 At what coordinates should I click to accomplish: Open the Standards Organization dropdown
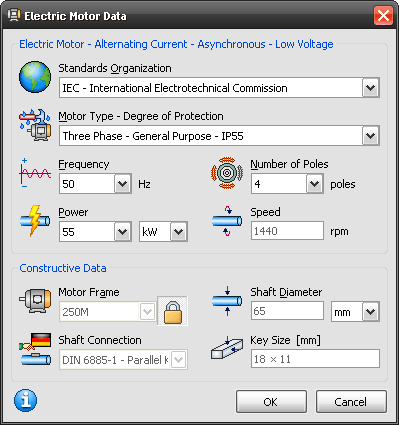pyautogui.click(x=371, y=88)
